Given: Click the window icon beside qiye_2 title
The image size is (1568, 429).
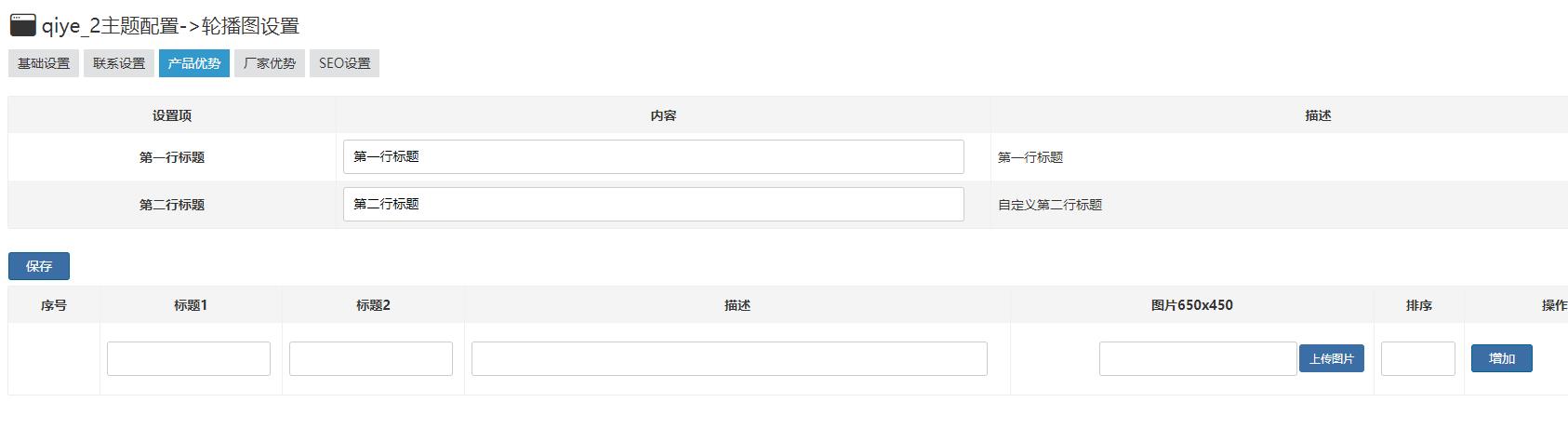Looking at the screenshot, I should click(x=22, y=25).
